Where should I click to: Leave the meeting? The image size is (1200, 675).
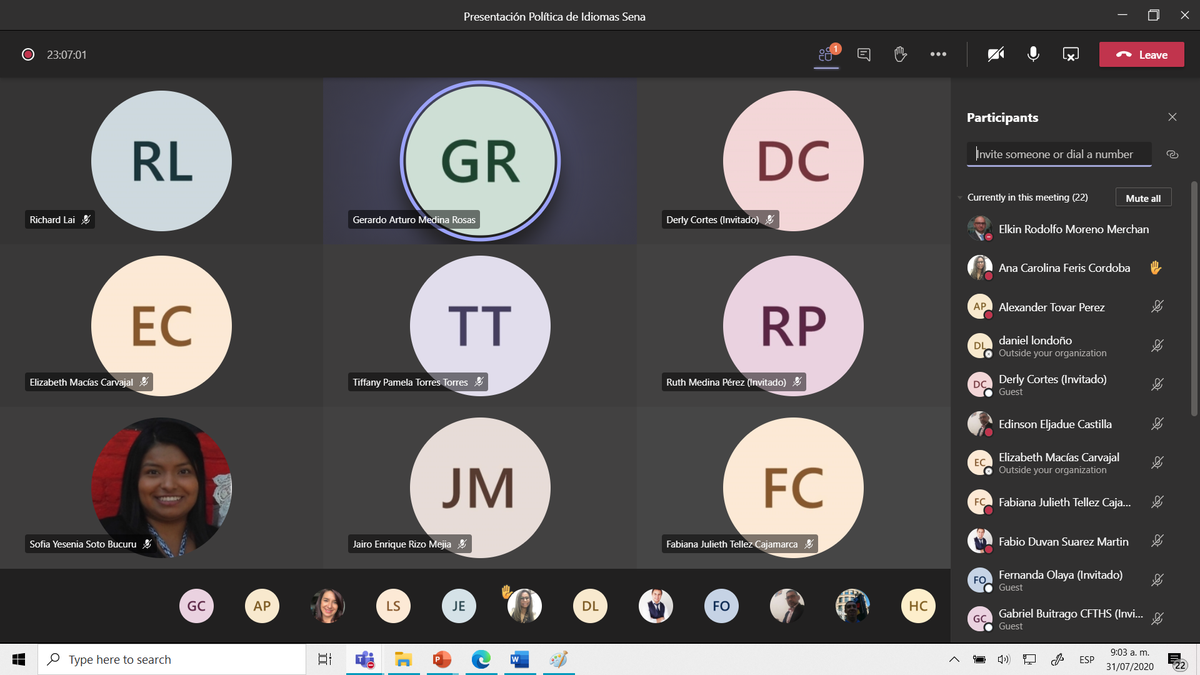click(1141, 55)
